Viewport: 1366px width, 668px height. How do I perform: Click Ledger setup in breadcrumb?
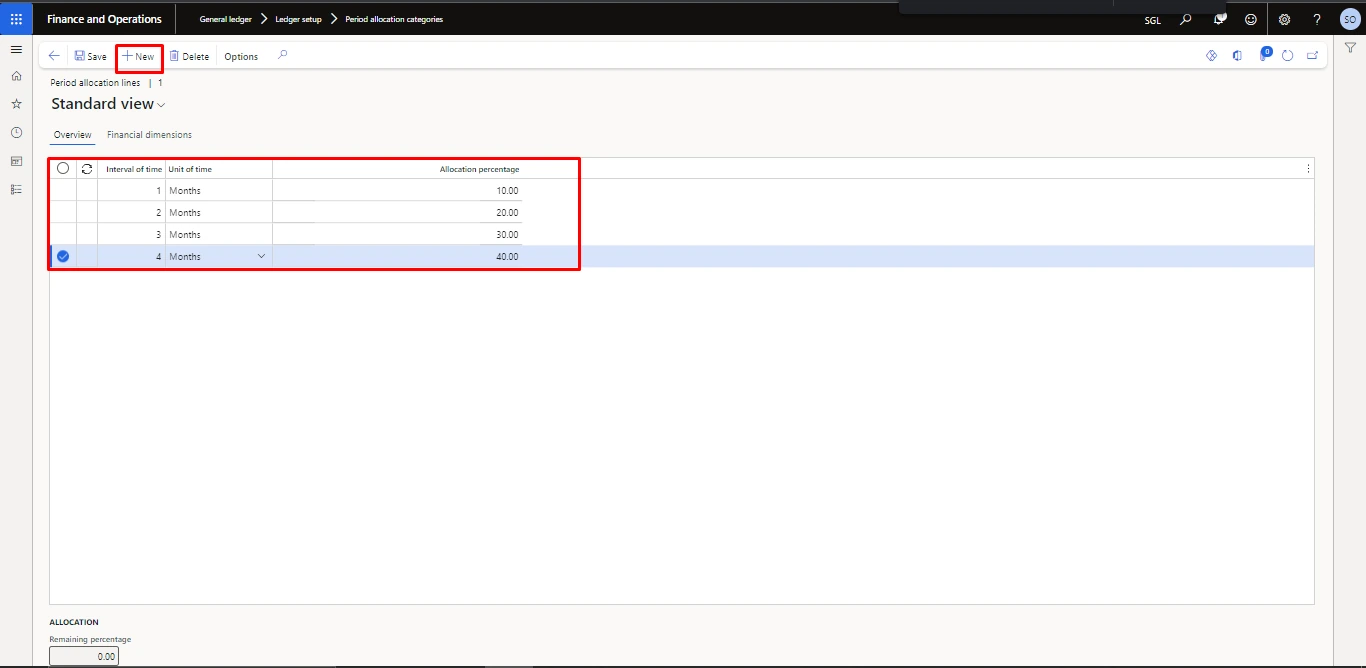[299, 20]
